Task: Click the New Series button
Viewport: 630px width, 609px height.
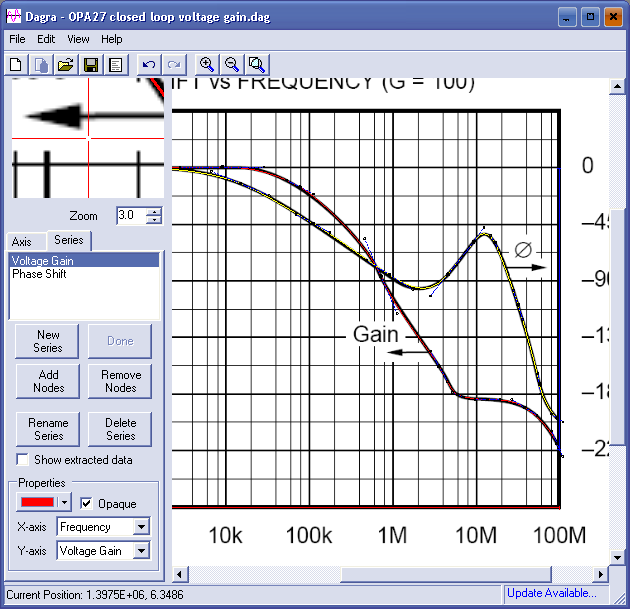Action: click(x=48, y=342)
